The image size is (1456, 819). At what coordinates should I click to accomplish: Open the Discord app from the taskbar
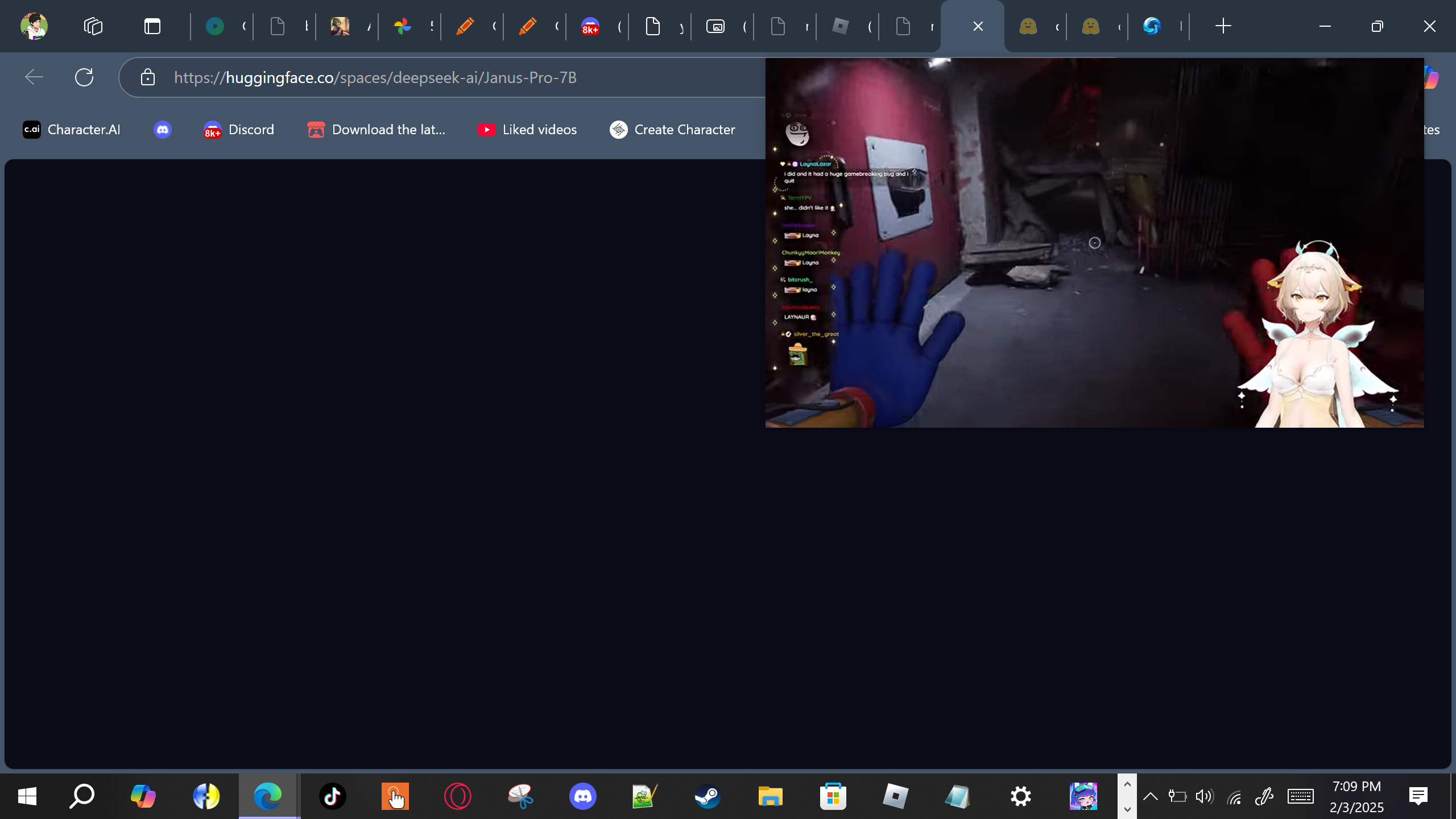tap(583, 796)
